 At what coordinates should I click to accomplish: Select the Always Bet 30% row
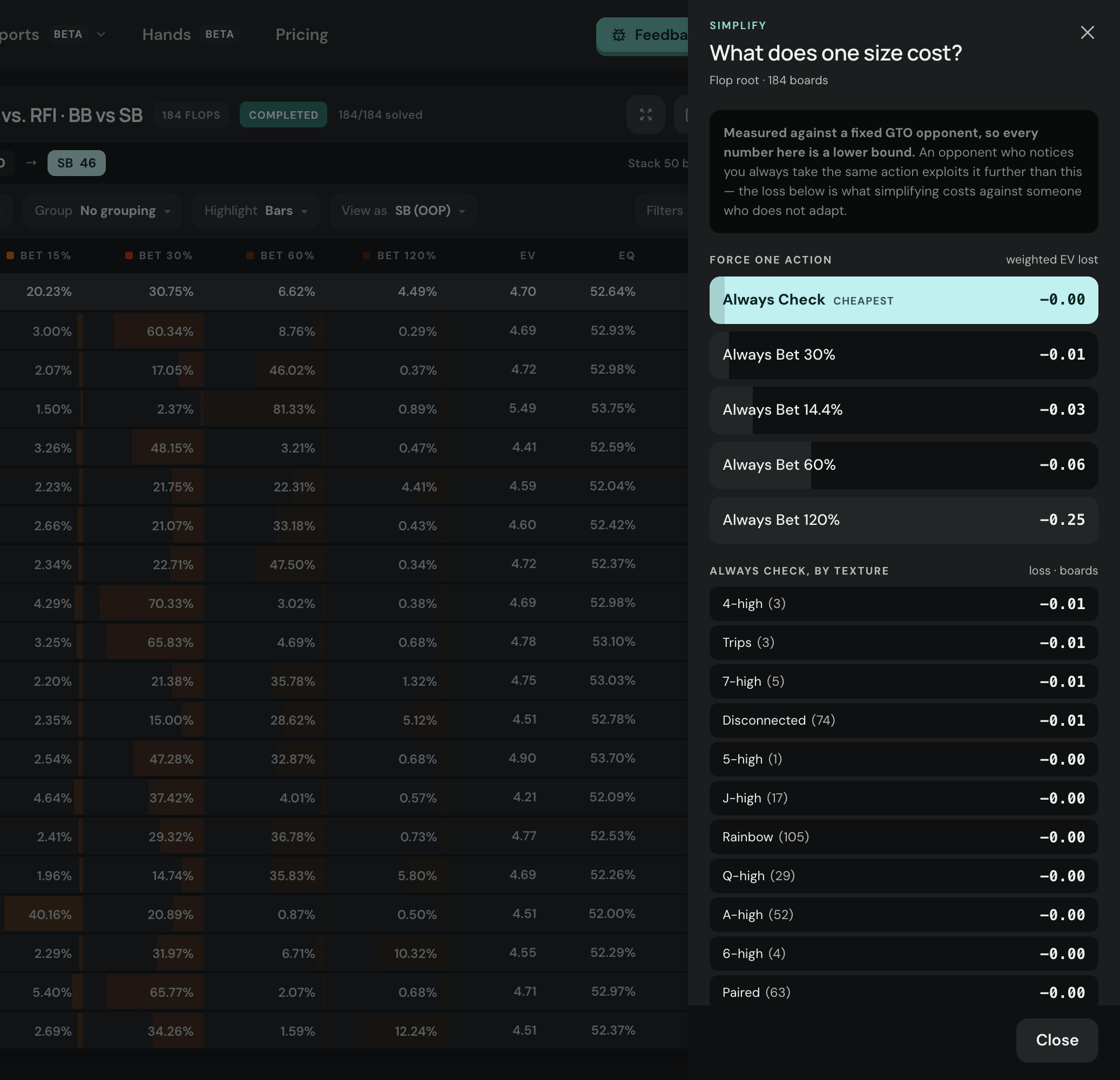(903, 355)
